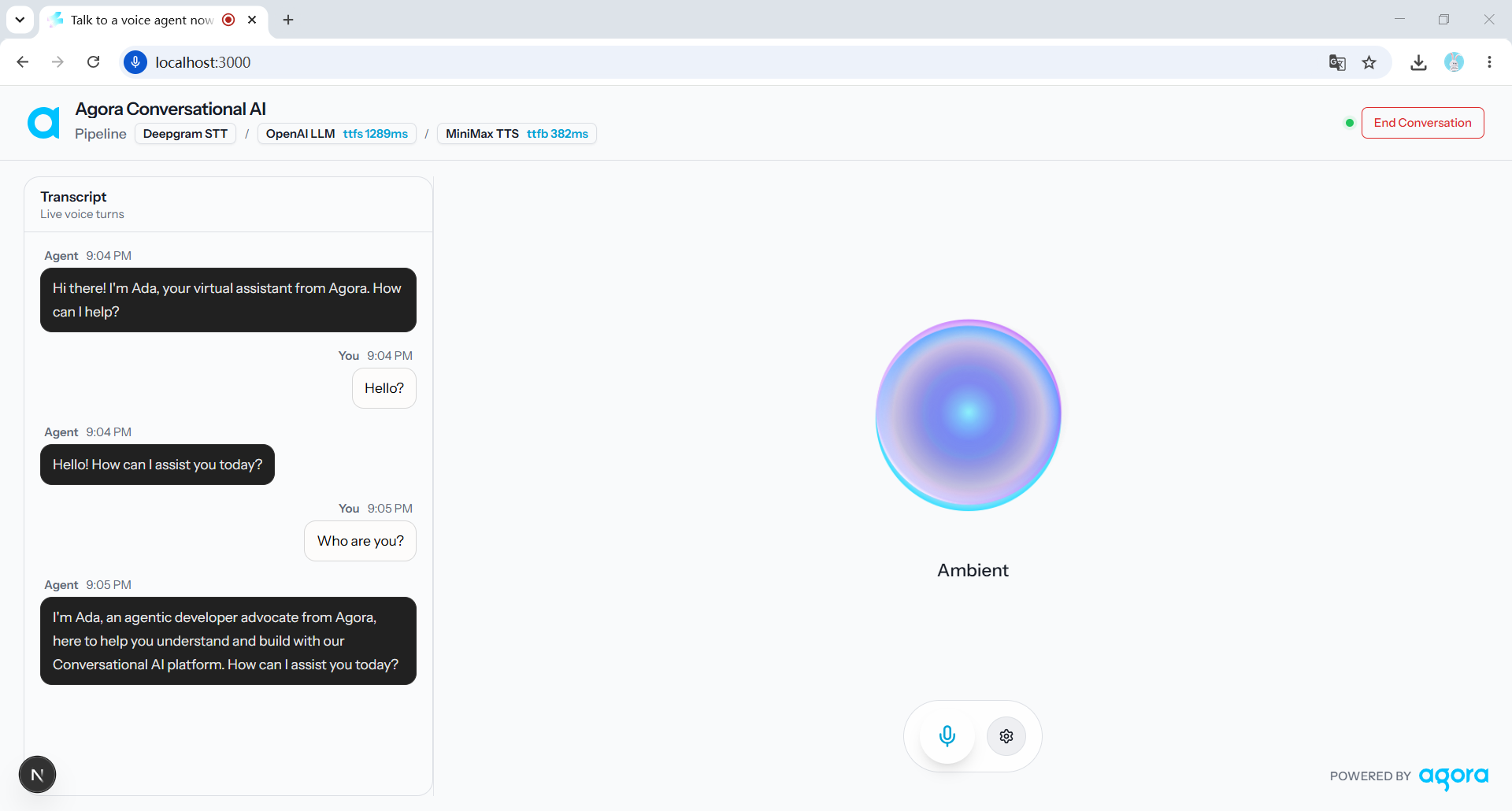Screen dimensions: 1512x811
Task: Select the 'Talk to a voice agent now' tab
Action: pos(154,20)
